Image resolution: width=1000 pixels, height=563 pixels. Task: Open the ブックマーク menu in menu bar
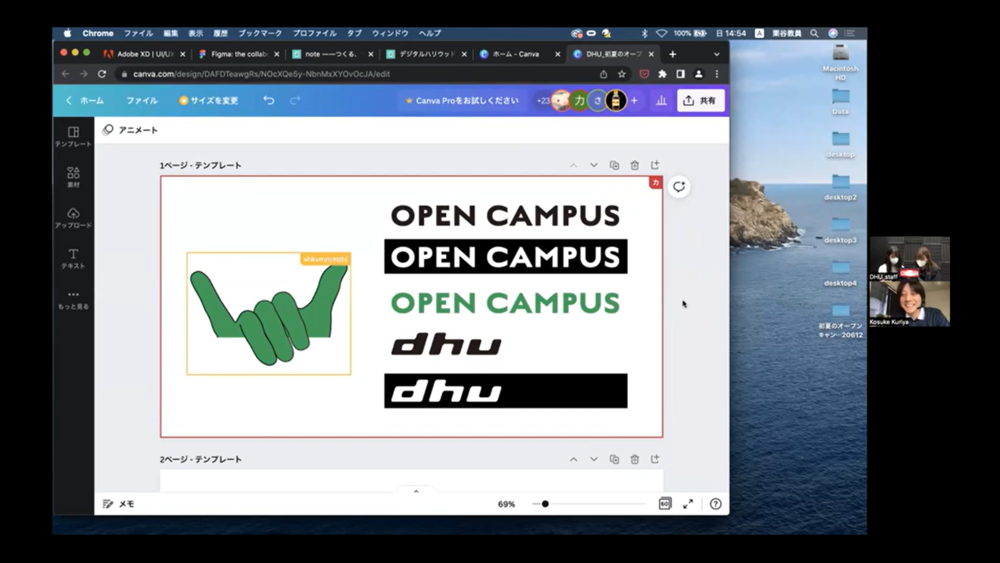(x=260, y=33)
